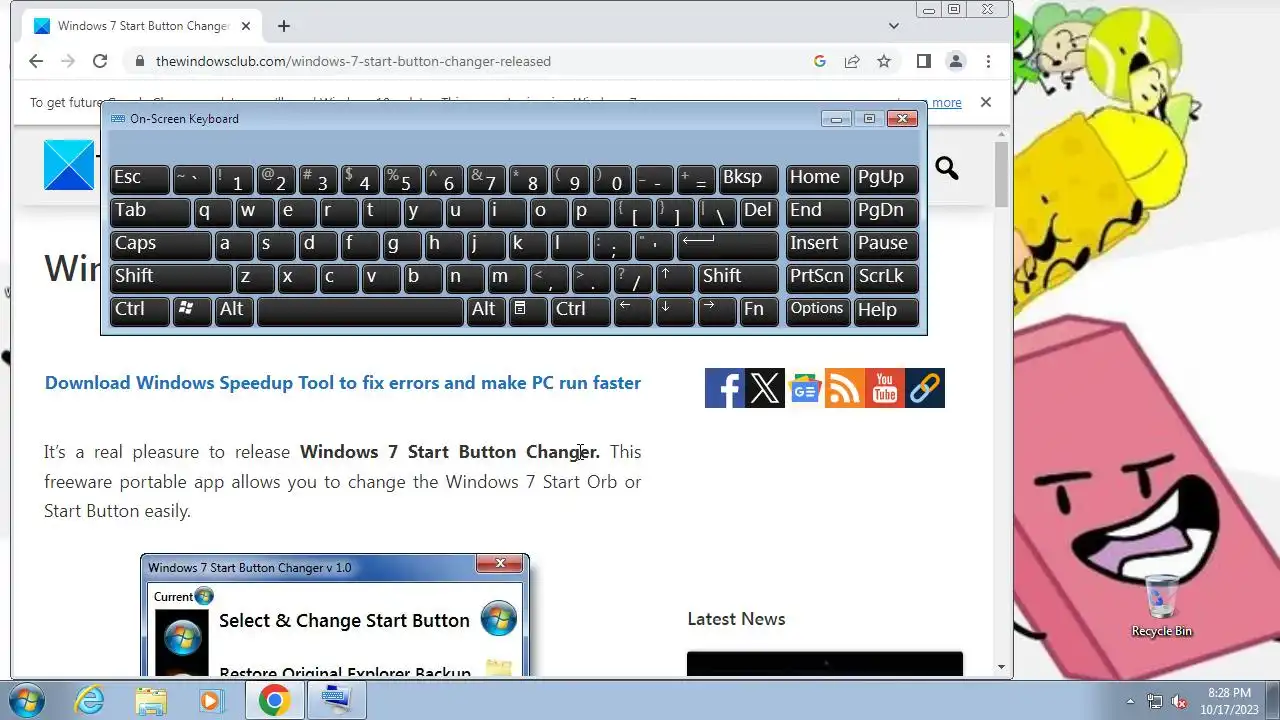This screenshot has height=720, width=1280.
Task: Click the clock in the taskbar
Action: pyautogui.click(x=1228, y=701)
